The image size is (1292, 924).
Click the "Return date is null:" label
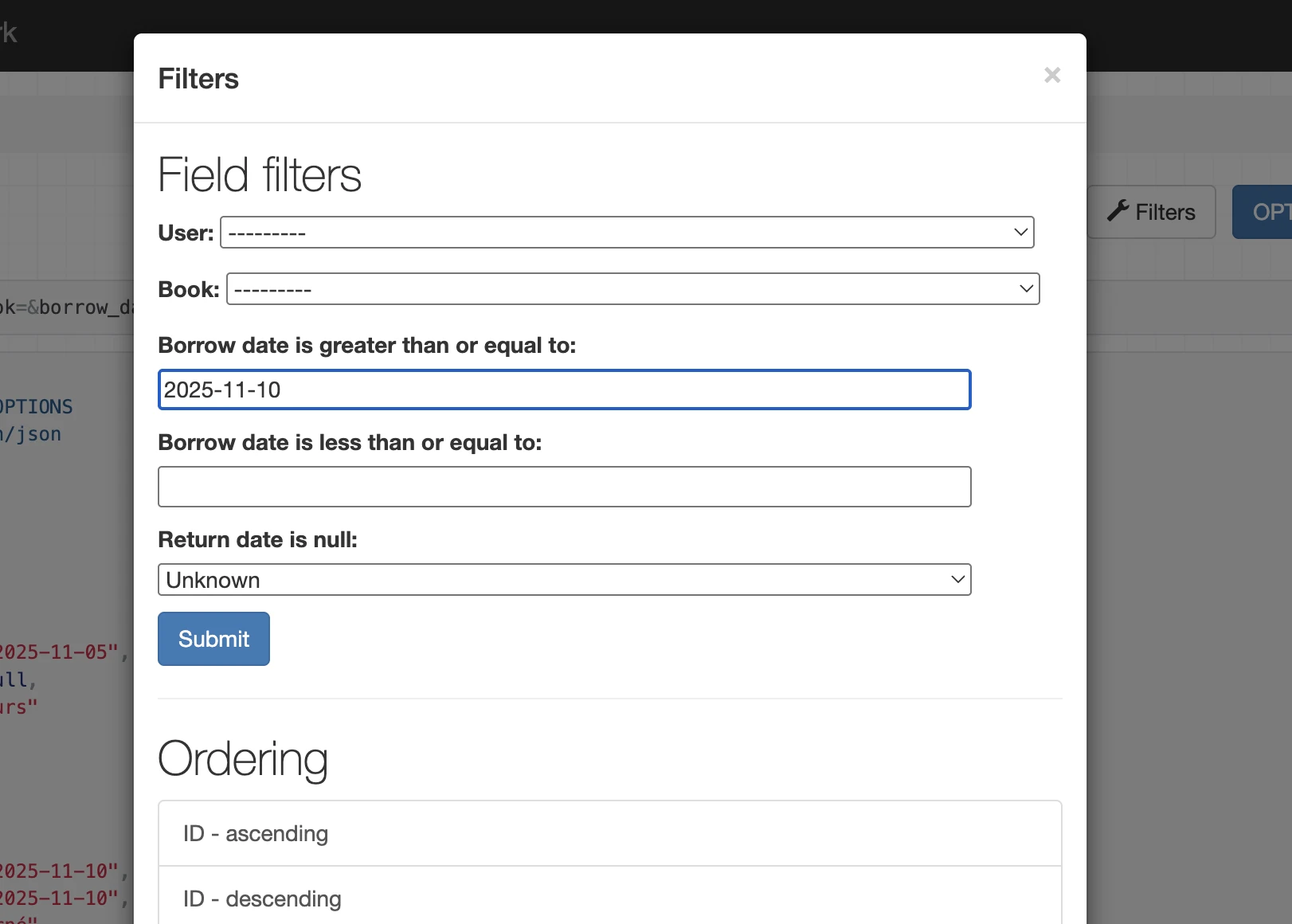(257, 539)
